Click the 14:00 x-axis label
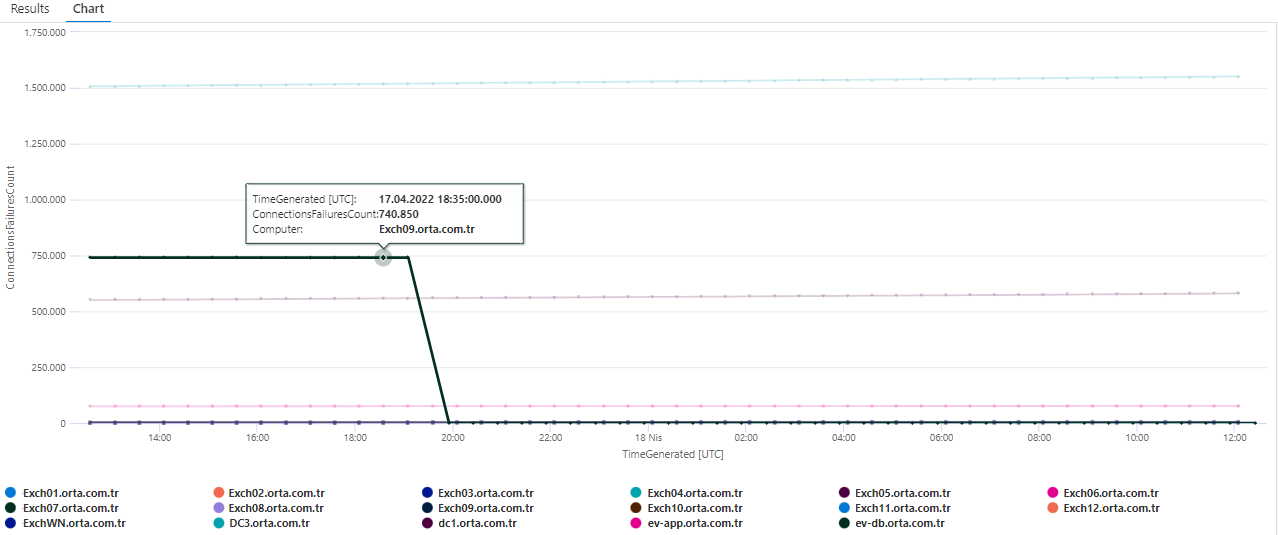 (159, 437)
